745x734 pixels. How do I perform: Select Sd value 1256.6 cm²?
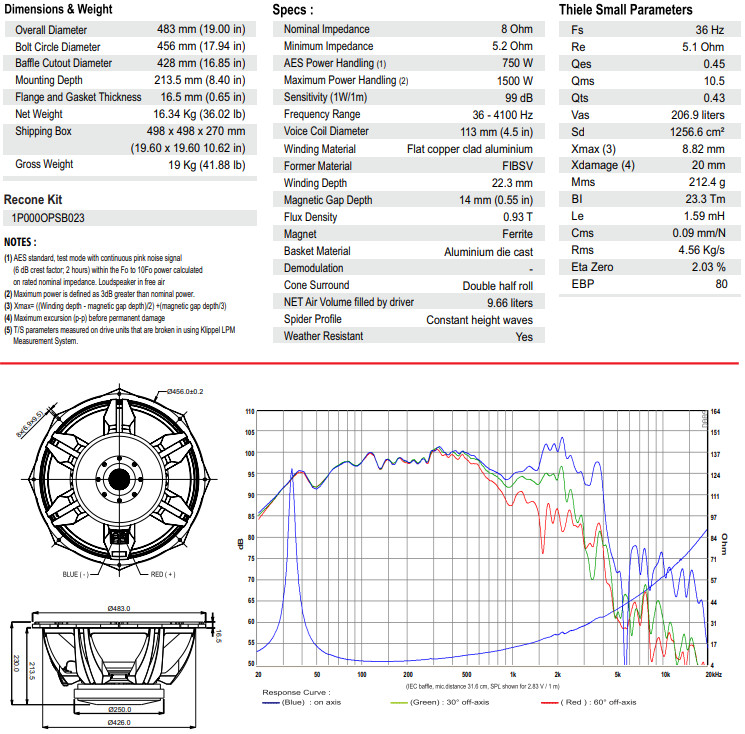pos(697,132)
